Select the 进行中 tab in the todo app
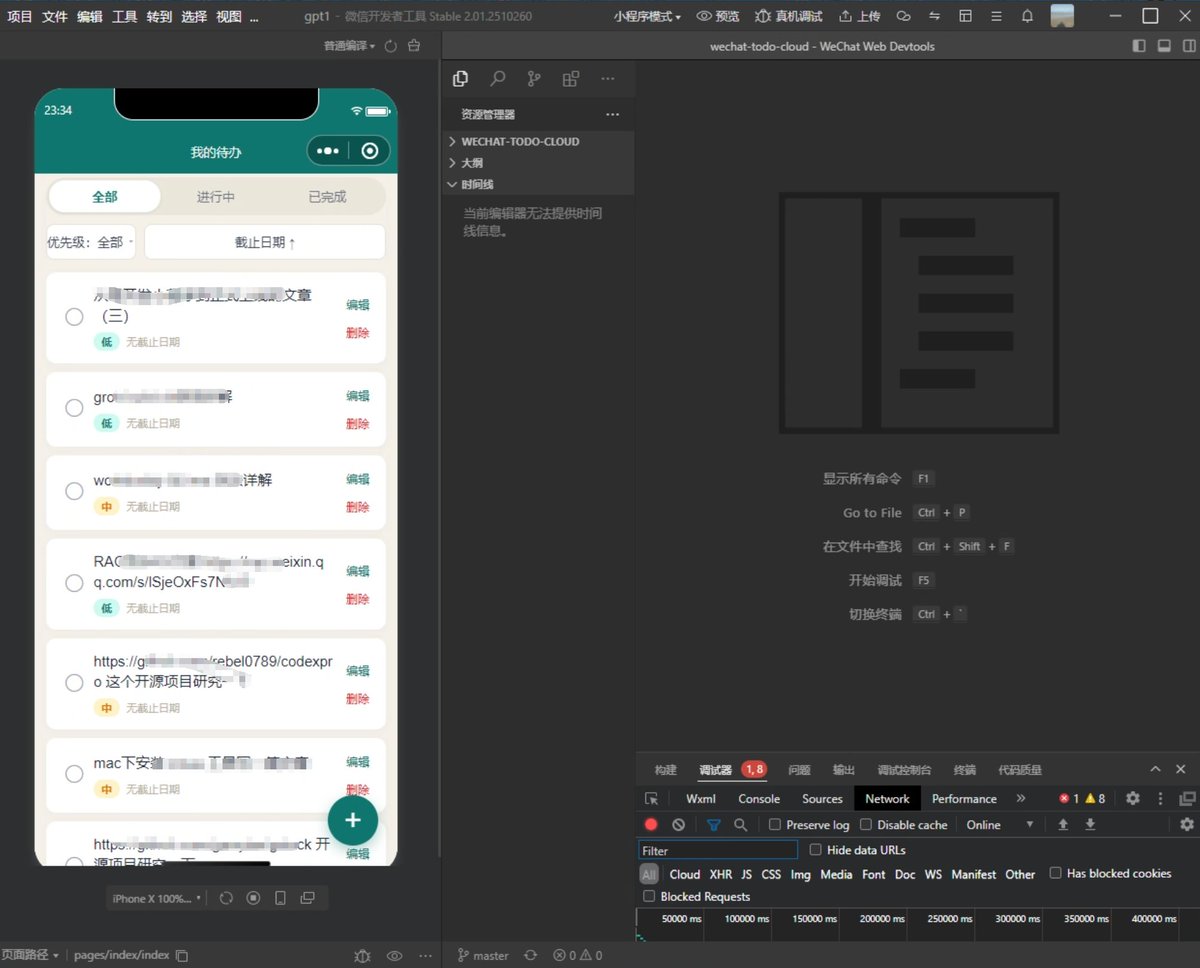Screen dimensions: 1200x968 point(216,197)
